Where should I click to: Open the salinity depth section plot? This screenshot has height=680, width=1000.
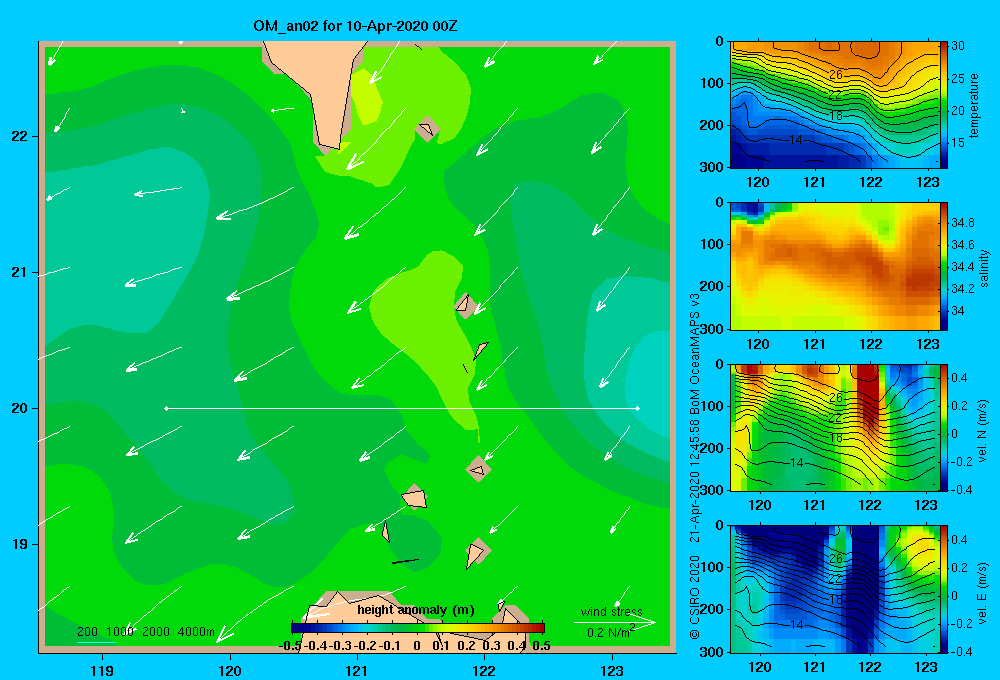pyautogui.click(x=835, y=267)
